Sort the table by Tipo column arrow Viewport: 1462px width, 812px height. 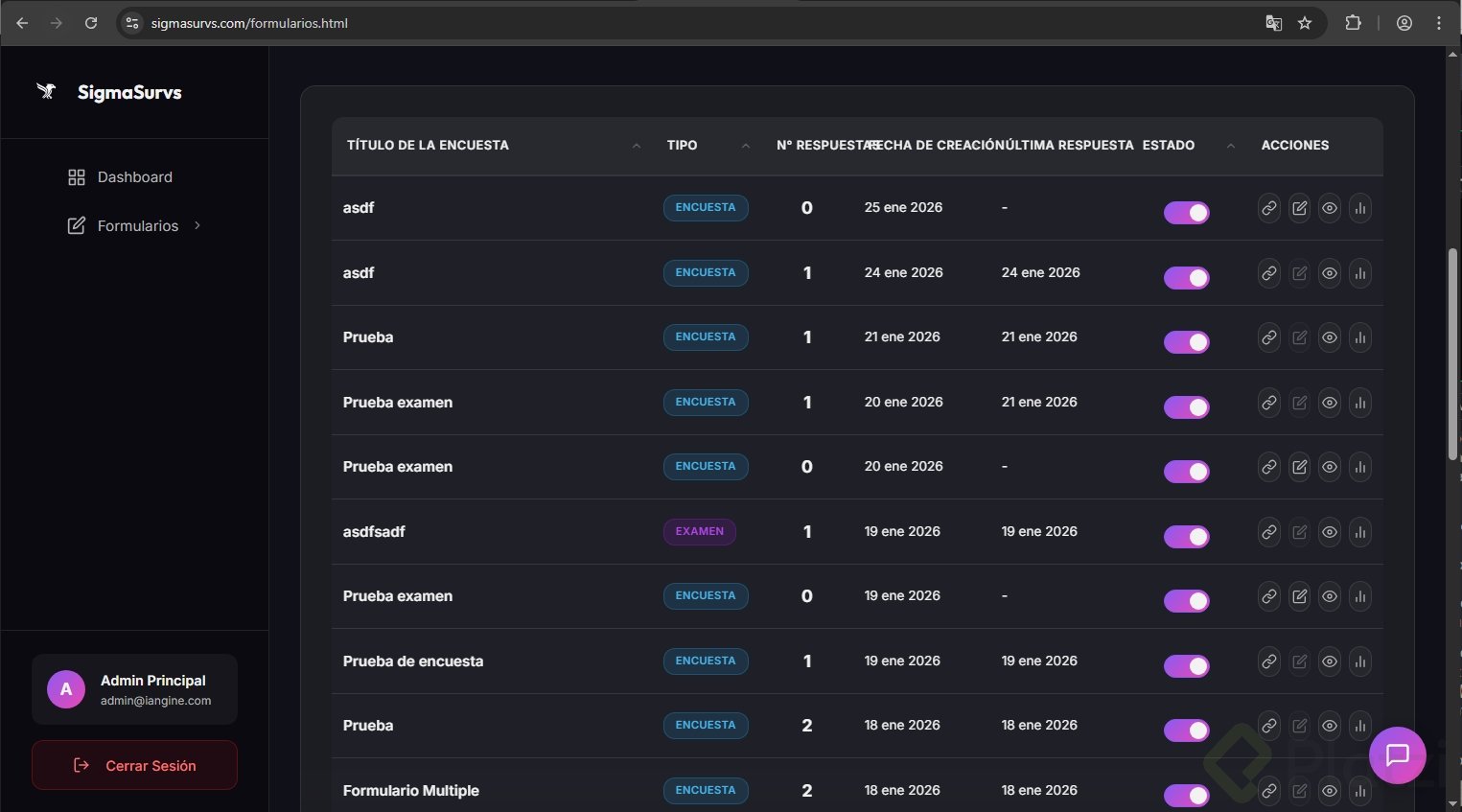(x=745, y=146)
